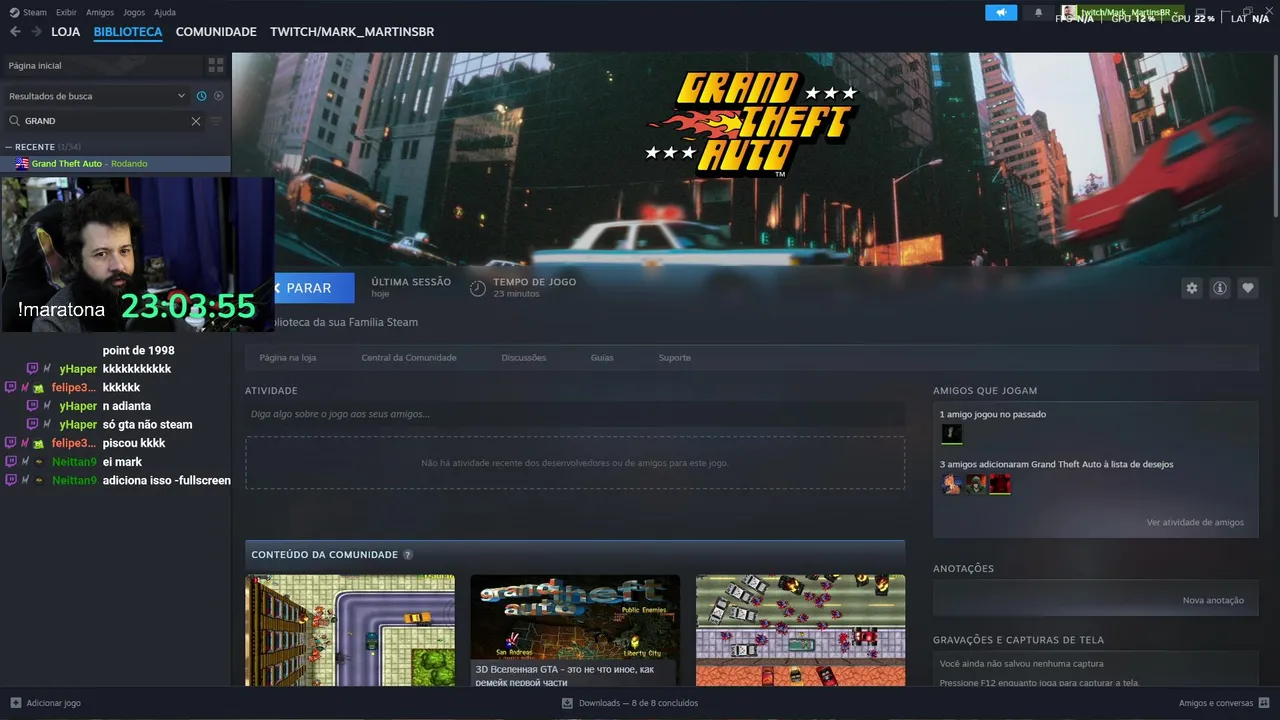Show game information icon
The height and width of the screenshot is (720, 1280).
pyautogui.click(x=1220, y=288)
